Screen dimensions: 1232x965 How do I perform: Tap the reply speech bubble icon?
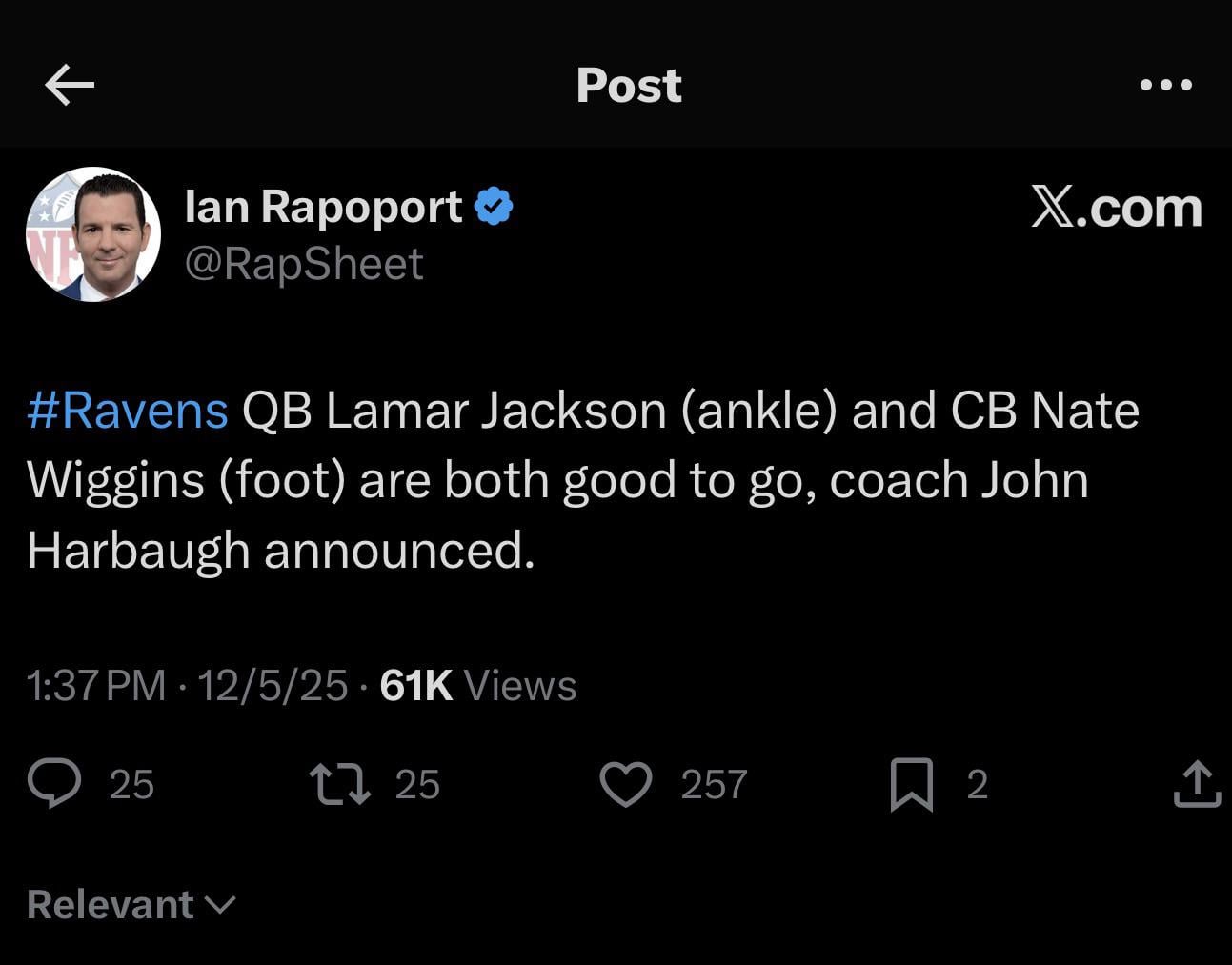click(x=54, y=784)
